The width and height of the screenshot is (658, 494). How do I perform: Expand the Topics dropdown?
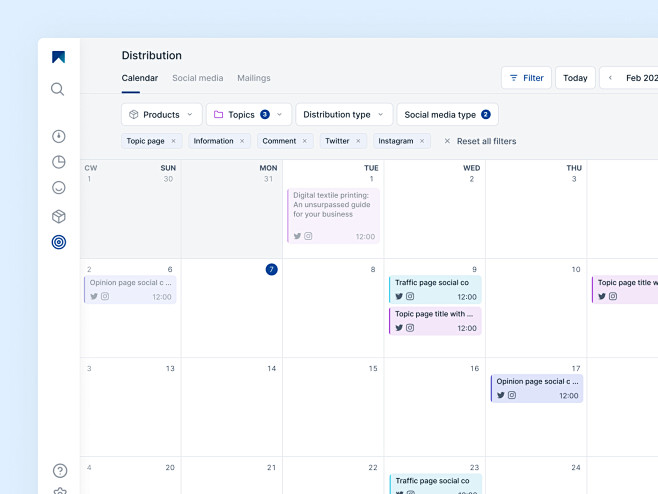click(248, 115)
